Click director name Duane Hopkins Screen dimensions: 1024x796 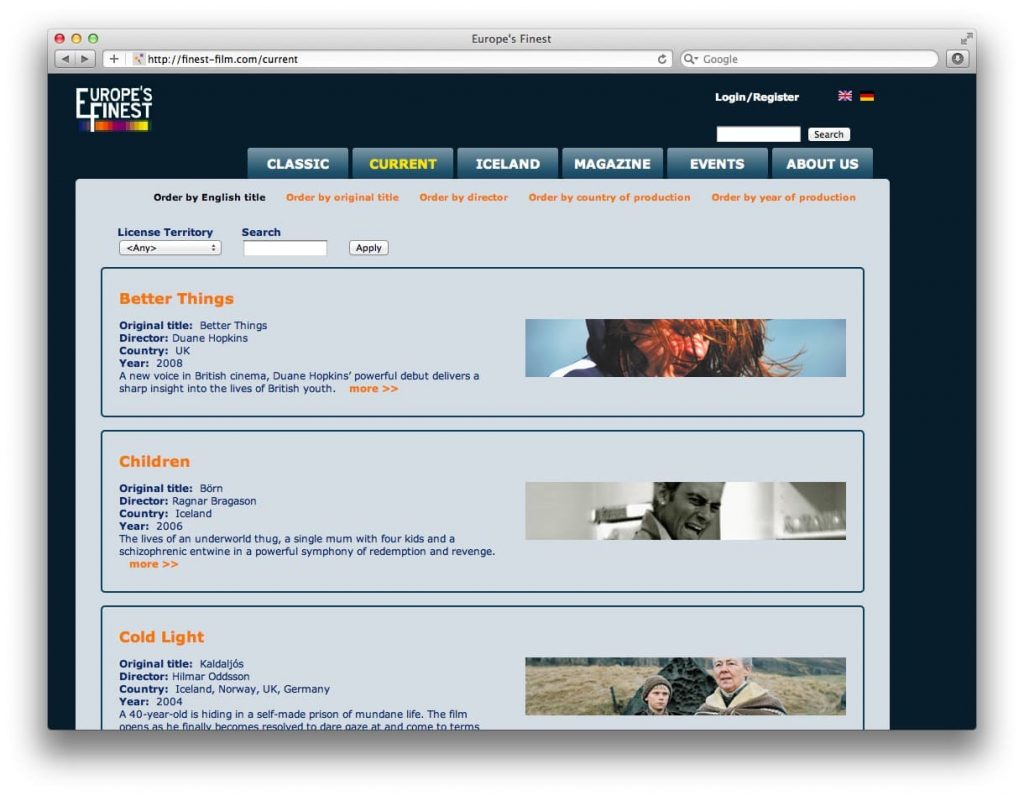pyautogui.click(x=210, y=338)
